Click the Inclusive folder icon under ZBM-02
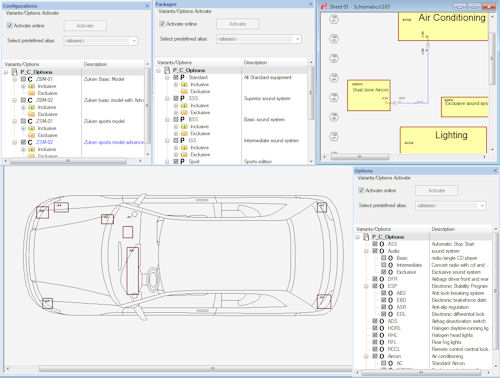The height and width of the screenshot is (378, 500). (x=32, y=107)
